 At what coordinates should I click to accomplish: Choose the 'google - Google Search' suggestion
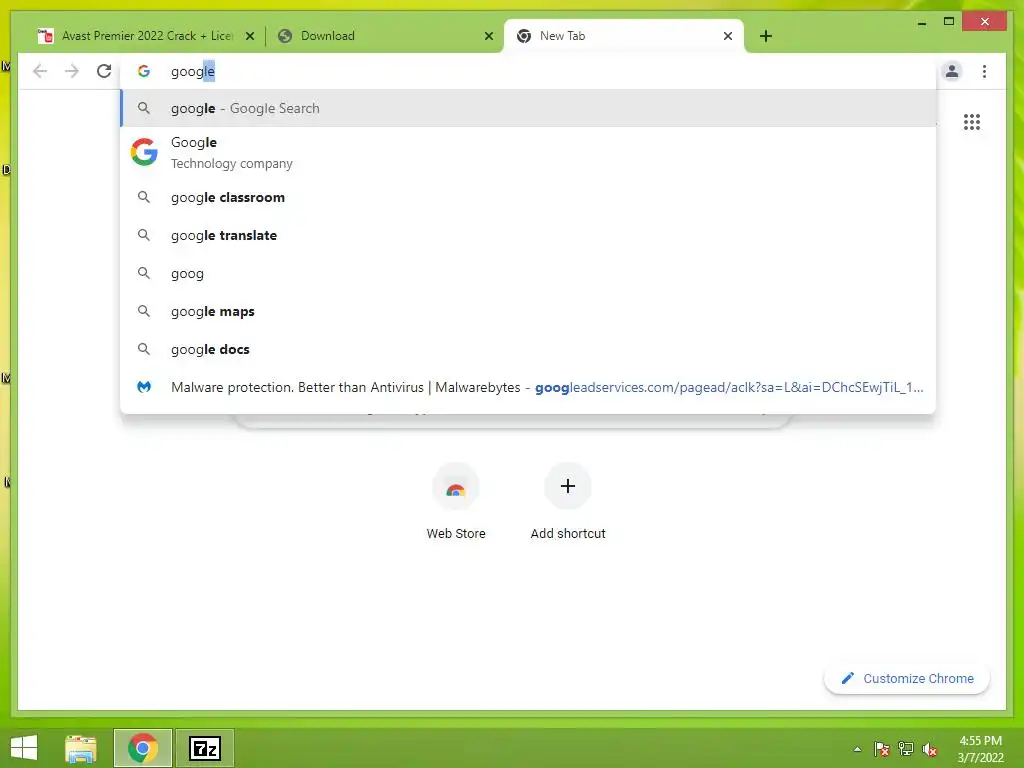528,108
